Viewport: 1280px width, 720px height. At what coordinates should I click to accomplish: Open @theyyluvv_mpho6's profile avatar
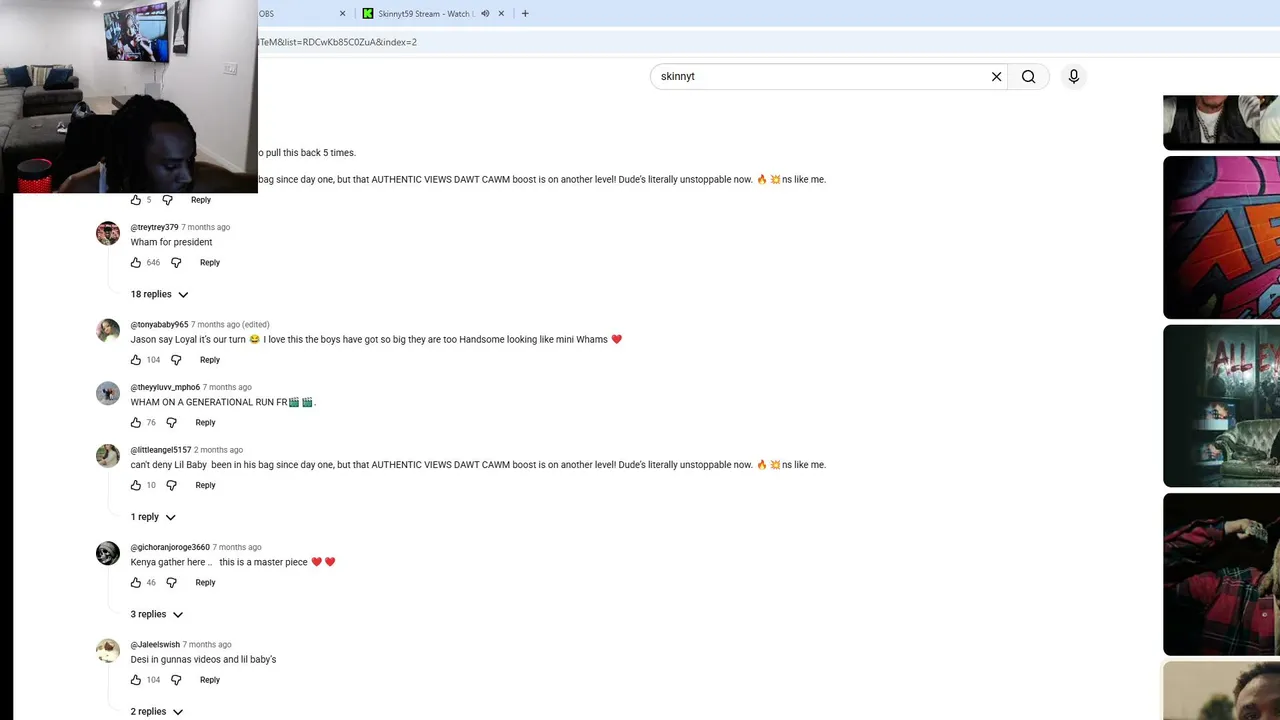108,393
